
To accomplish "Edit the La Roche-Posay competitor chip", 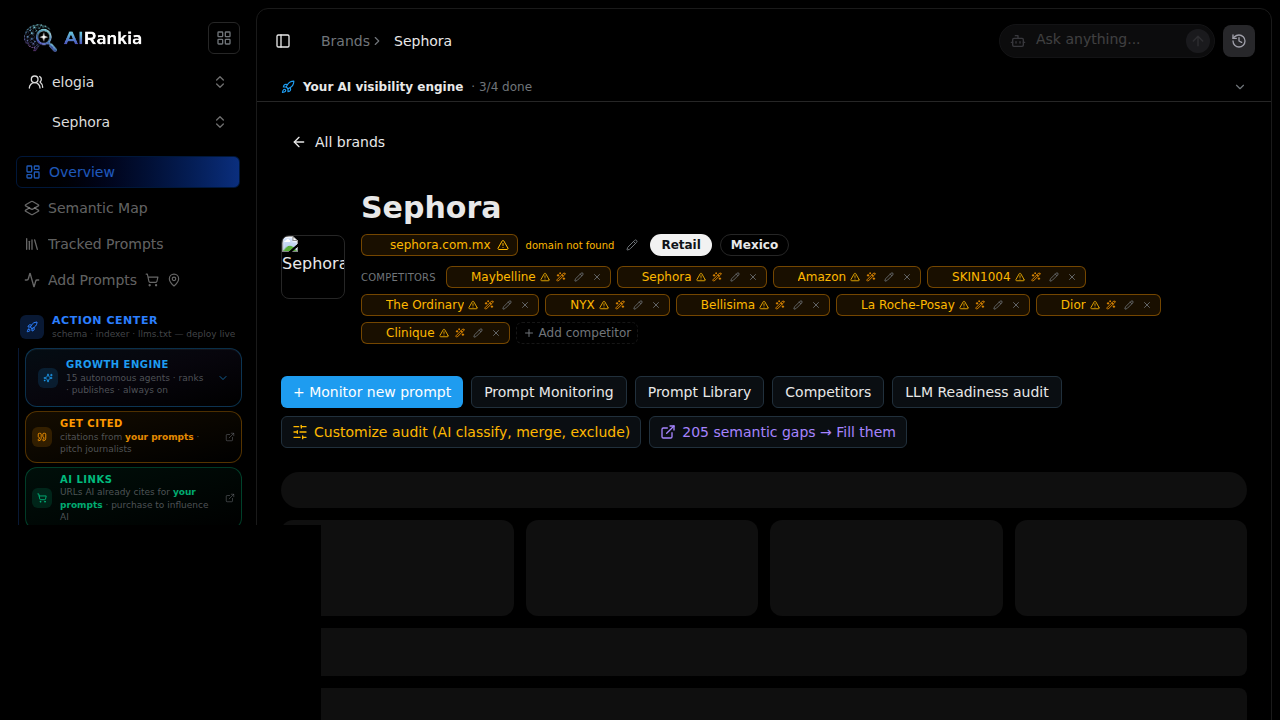I will (x=998, y=305).
